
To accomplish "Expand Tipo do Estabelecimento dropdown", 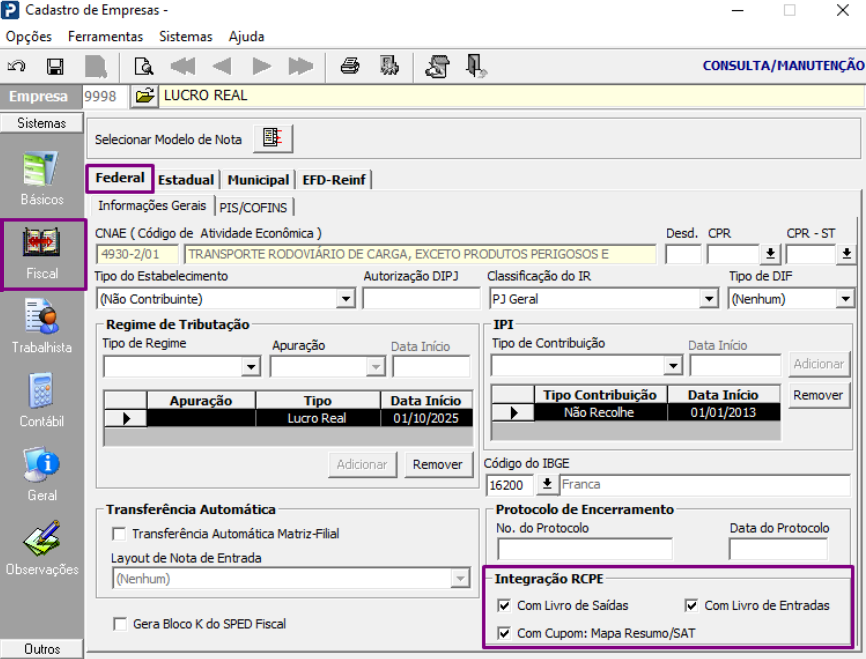I will tap(346, 299).
